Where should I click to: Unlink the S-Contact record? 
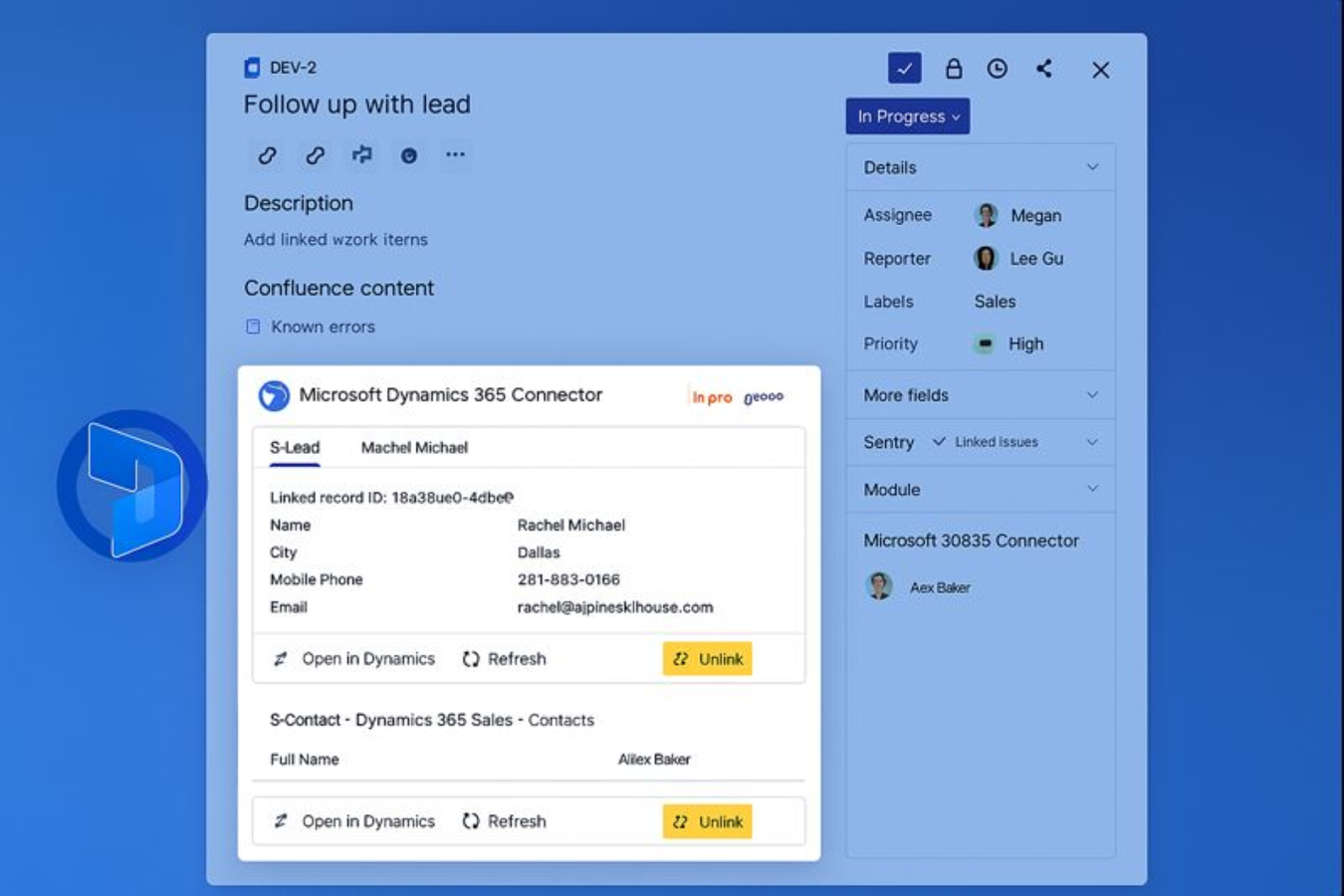pos(707,821)
